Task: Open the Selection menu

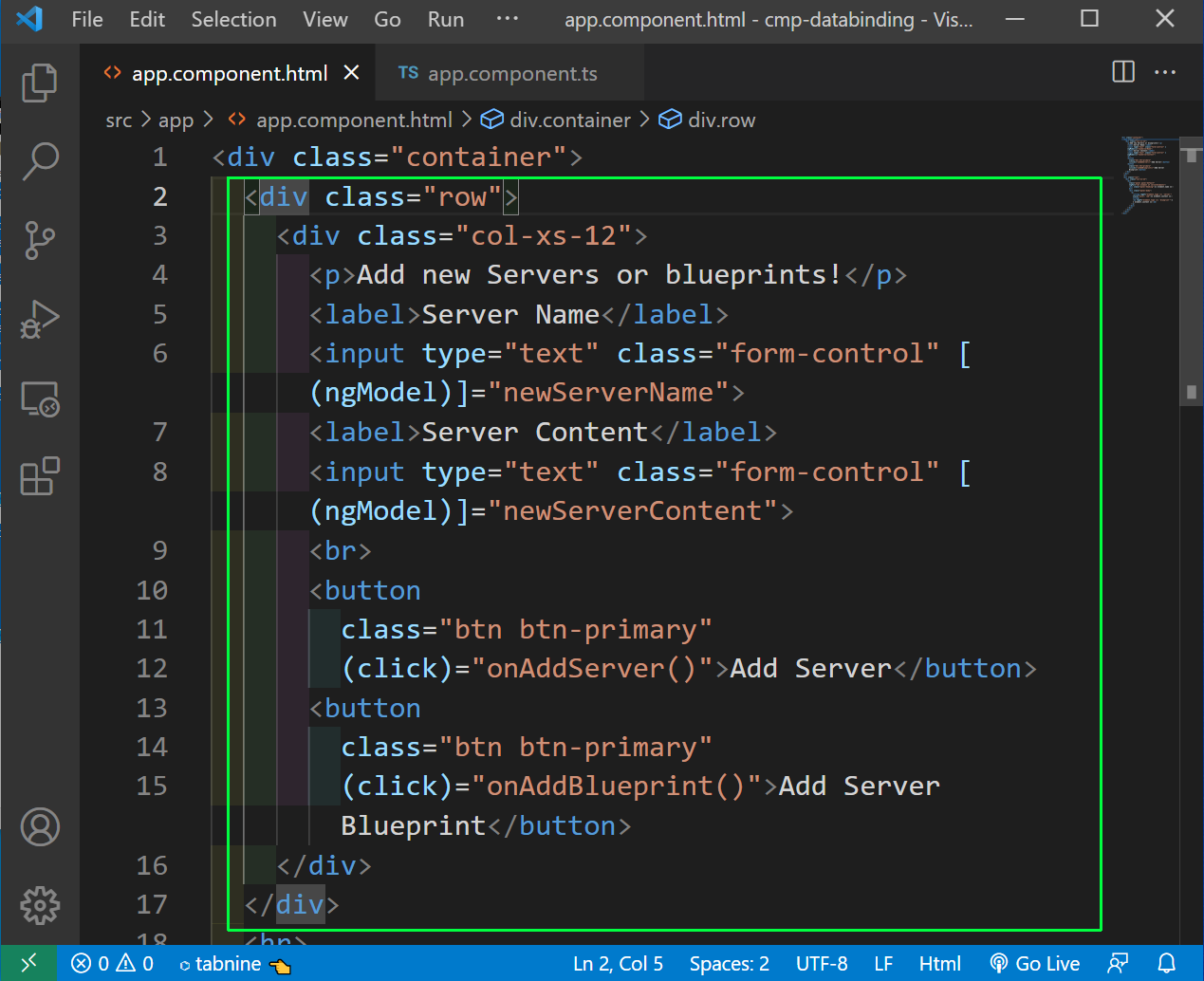Action: (x=233, y=19)
